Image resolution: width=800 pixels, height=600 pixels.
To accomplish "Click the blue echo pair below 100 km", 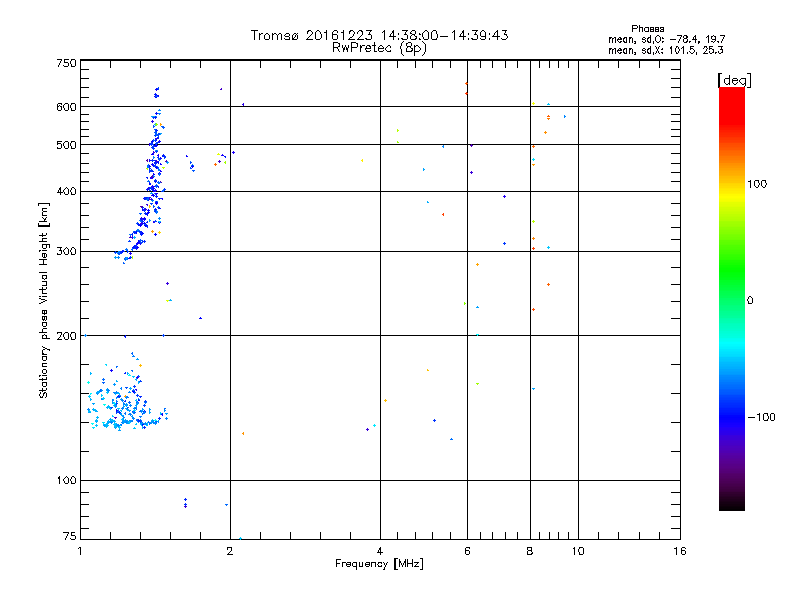I will pyautogui.click(x=185, y=503).
